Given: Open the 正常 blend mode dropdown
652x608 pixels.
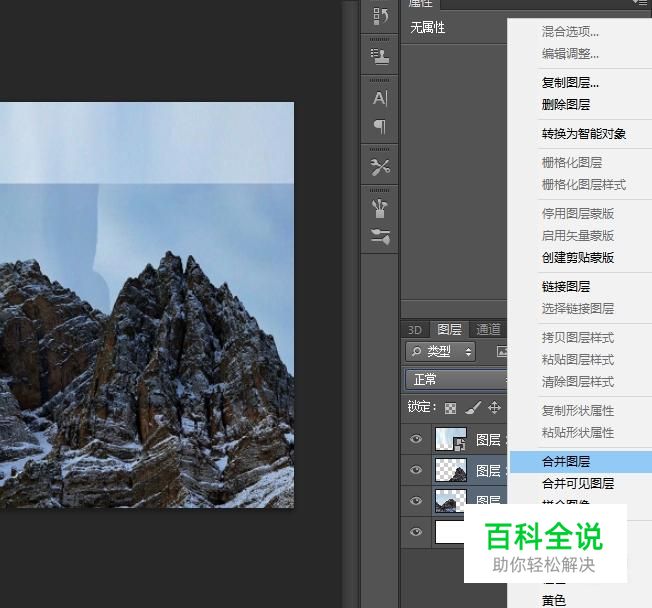Looking at the screenshot, I should click(456, 379).
